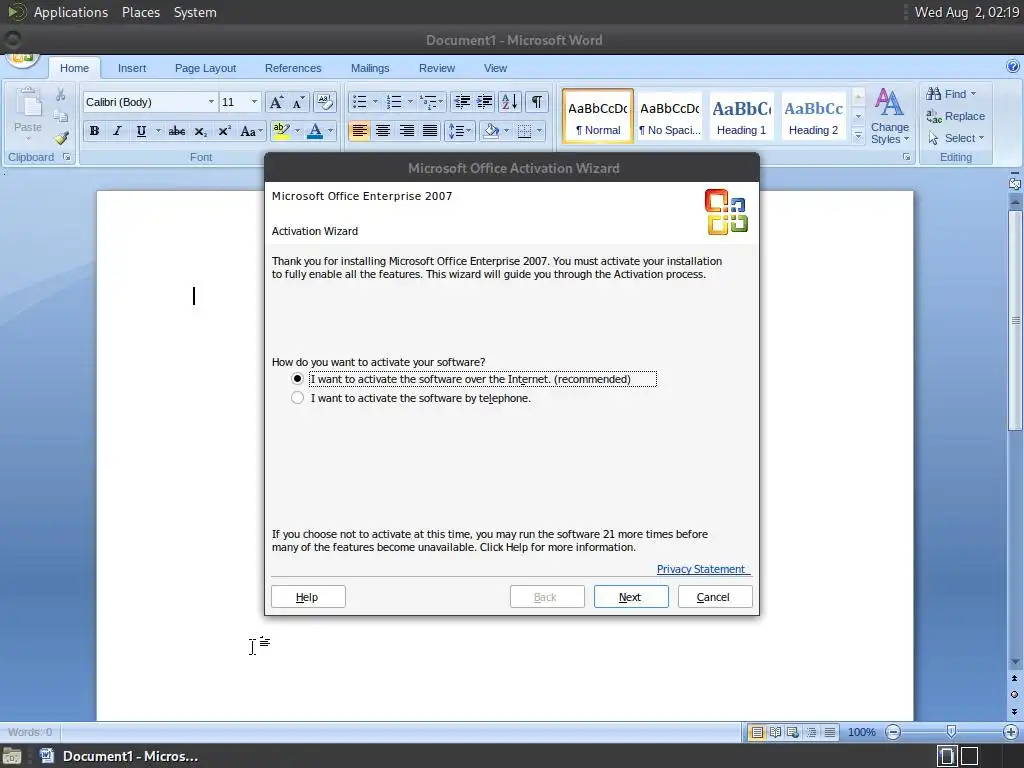Open the Places menu

click(x=141, y=12)
